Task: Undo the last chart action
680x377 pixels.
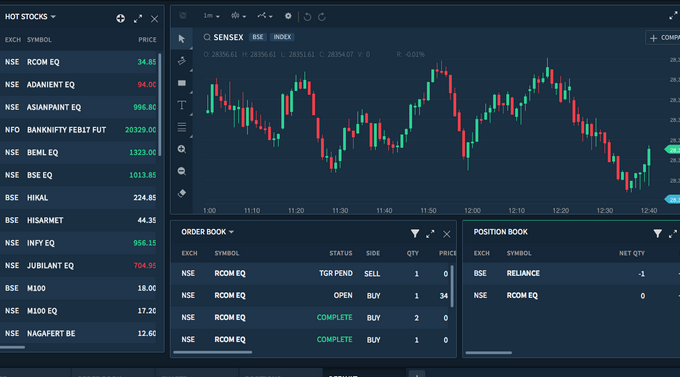Action: click(307, 17)
